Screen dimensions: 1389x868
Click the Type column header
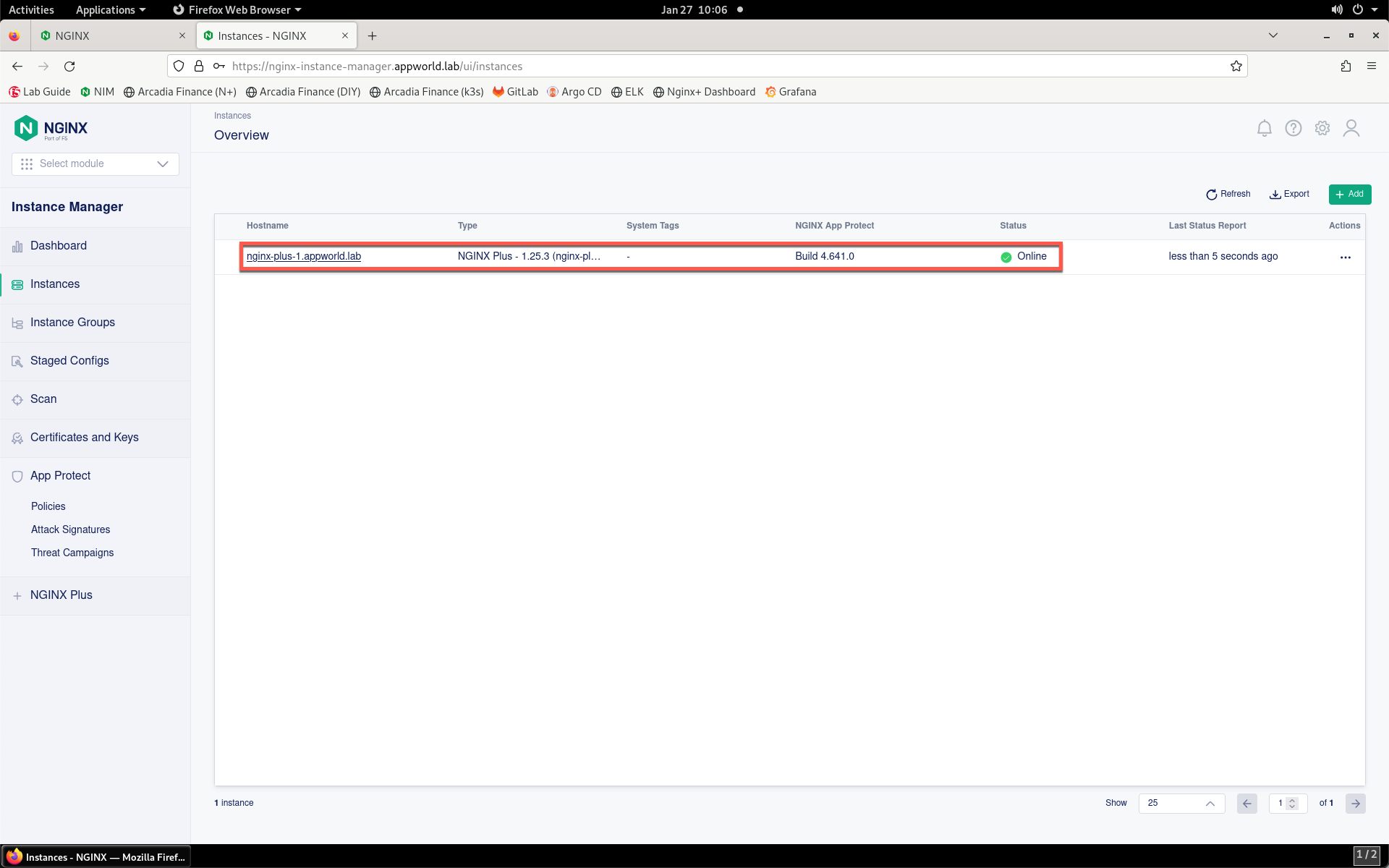467,226
